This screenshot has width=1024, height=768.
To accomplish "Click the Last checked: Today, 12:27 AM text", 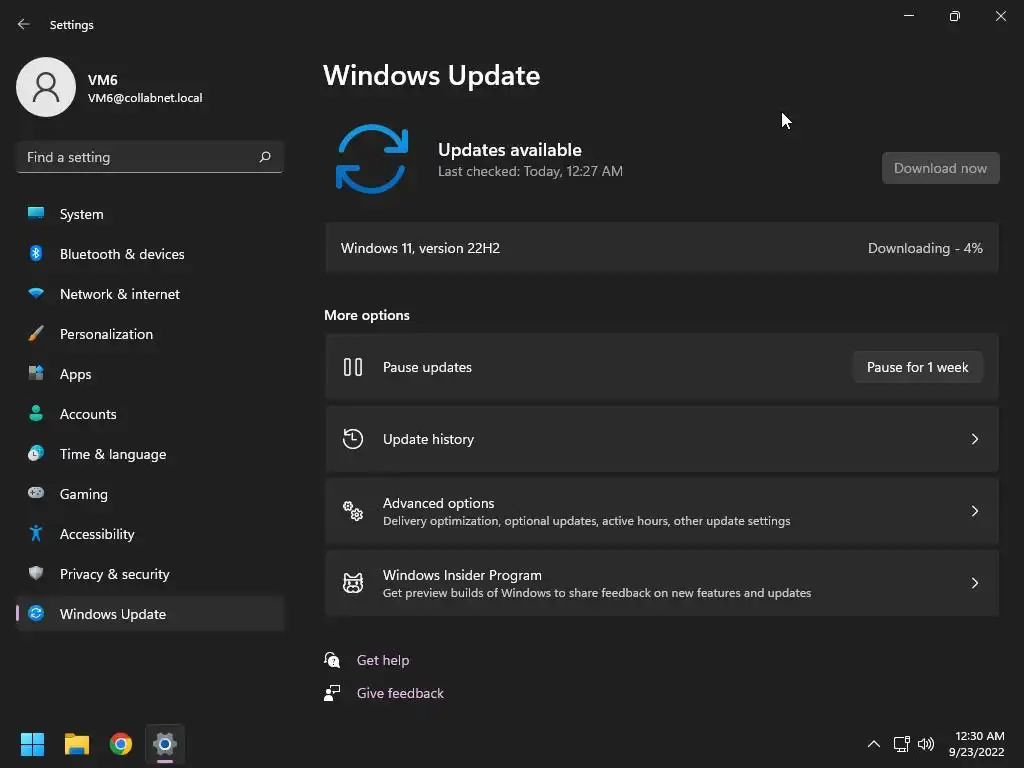I will (530, 171).
